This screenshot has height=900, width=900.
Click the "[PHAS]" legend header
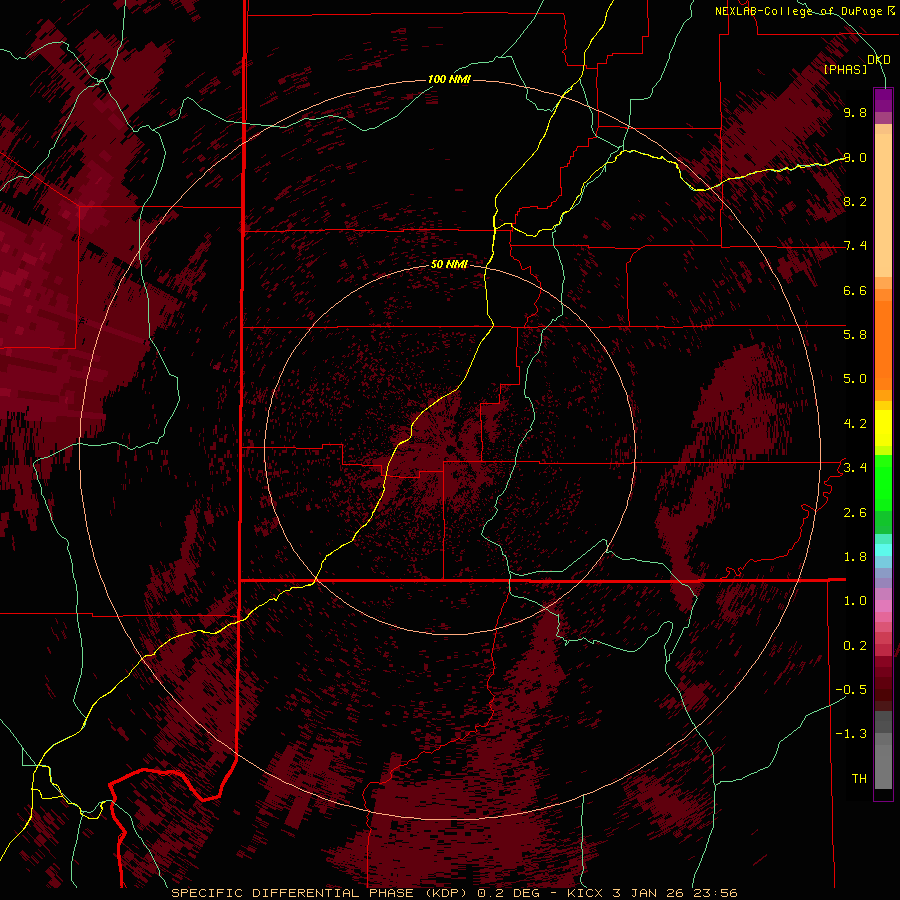pos(845,69)
